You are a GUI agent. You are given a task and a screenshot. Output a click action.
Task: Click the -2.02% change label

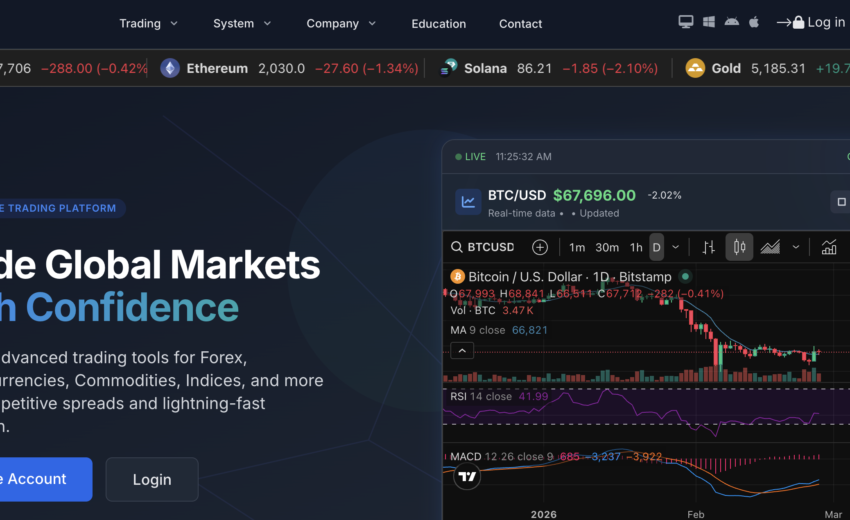point(665,195)
